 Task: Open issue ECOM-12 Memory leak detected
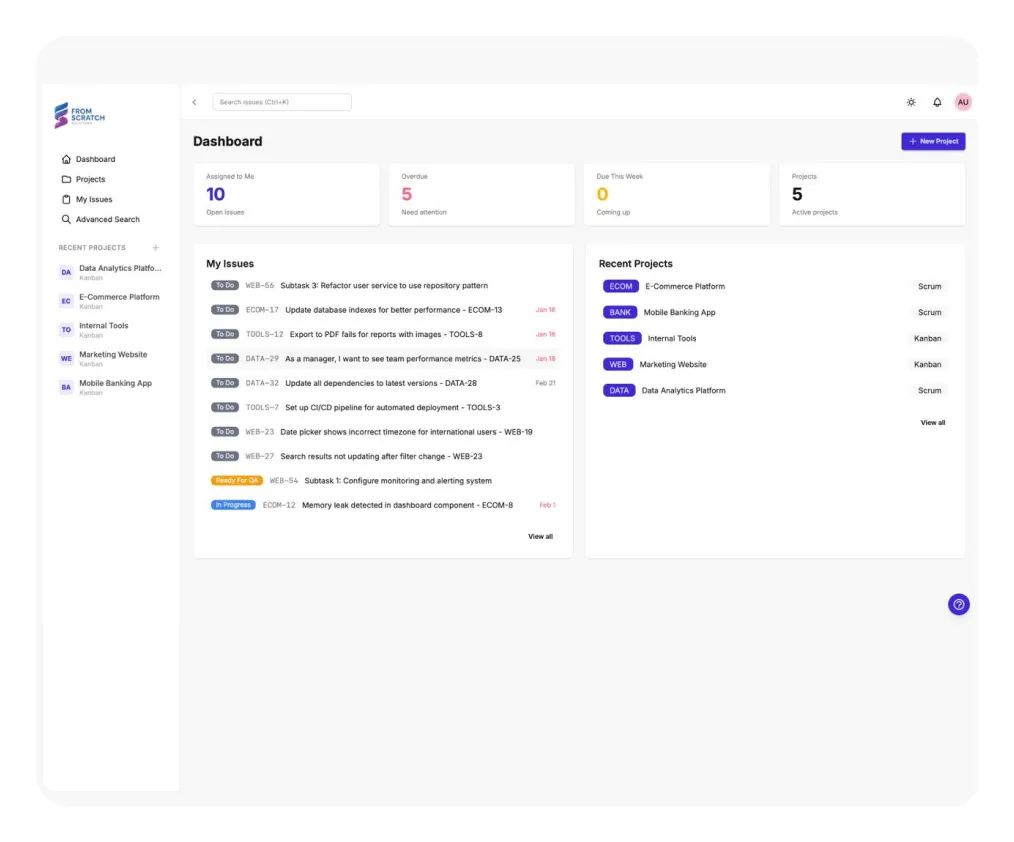[x=407, y=505]
